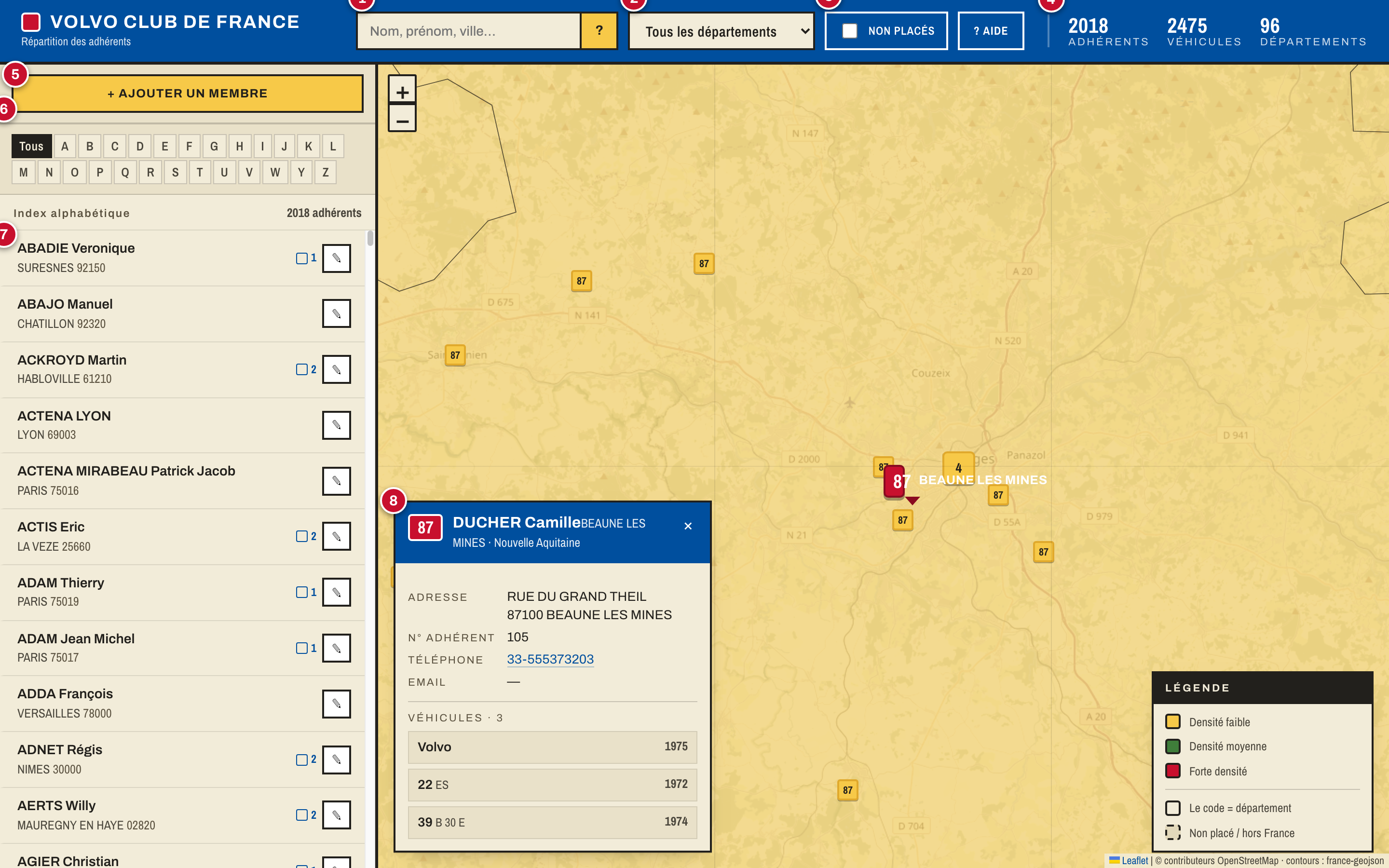Image resolution: width=1389 pixels, height=868 pixels.
Task: Click the yellow question mark search button
Action: click(599, 30)
